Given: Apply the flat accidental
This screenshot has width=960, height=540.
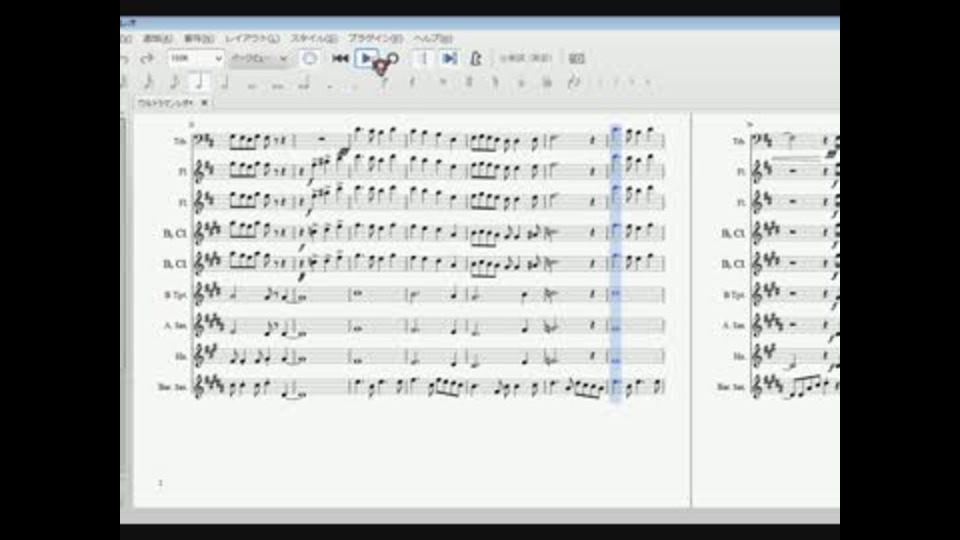Looking at the screenshot, I should click(521, 82).
